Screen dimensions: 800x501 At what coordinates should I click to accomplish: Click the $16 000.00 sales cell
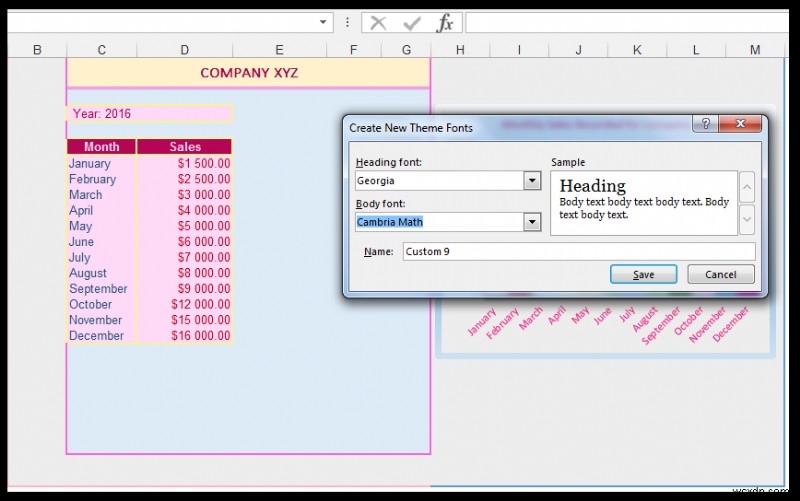point(185,336)
